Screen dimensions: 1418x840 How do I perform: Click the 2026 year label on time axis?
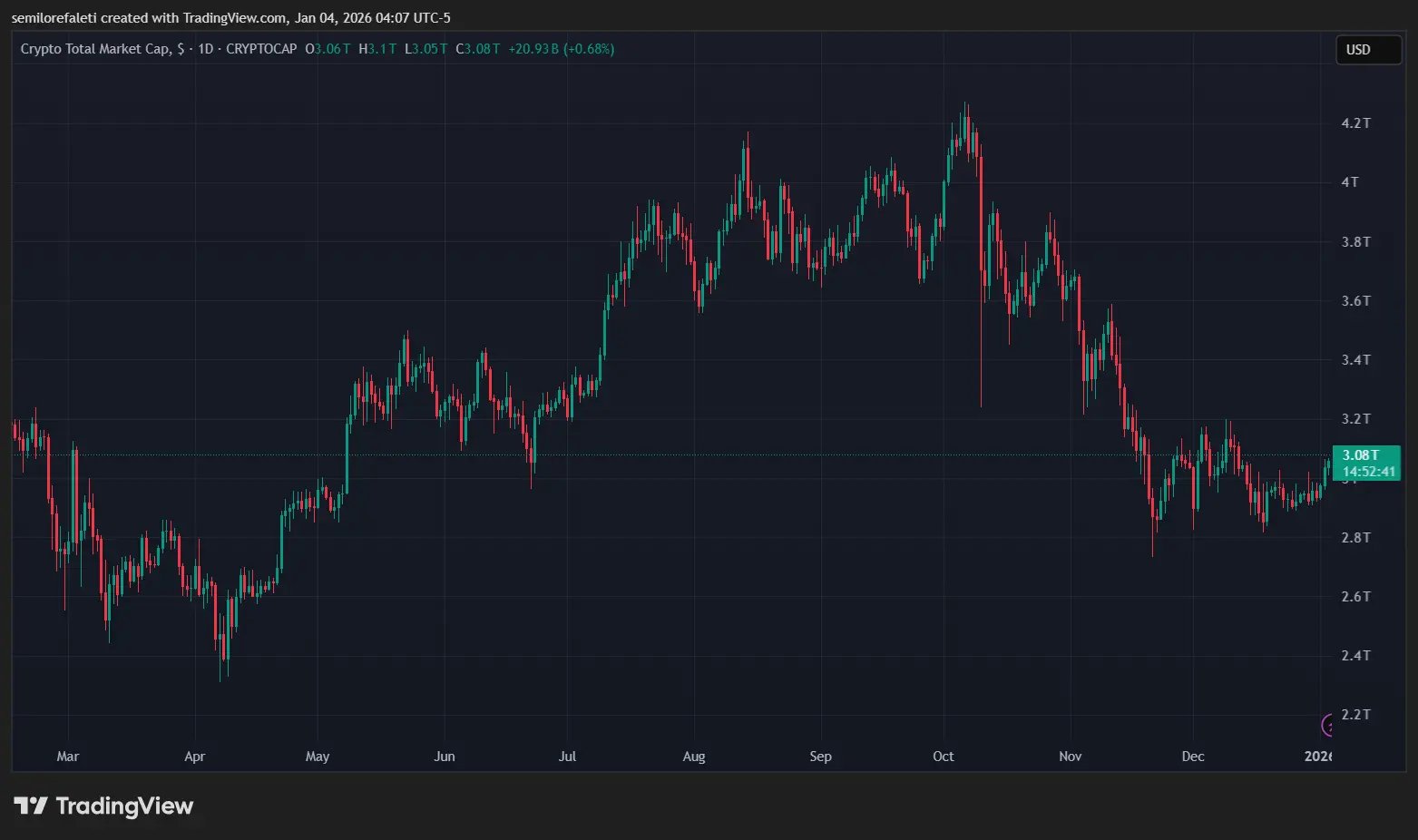point(1318,757)
